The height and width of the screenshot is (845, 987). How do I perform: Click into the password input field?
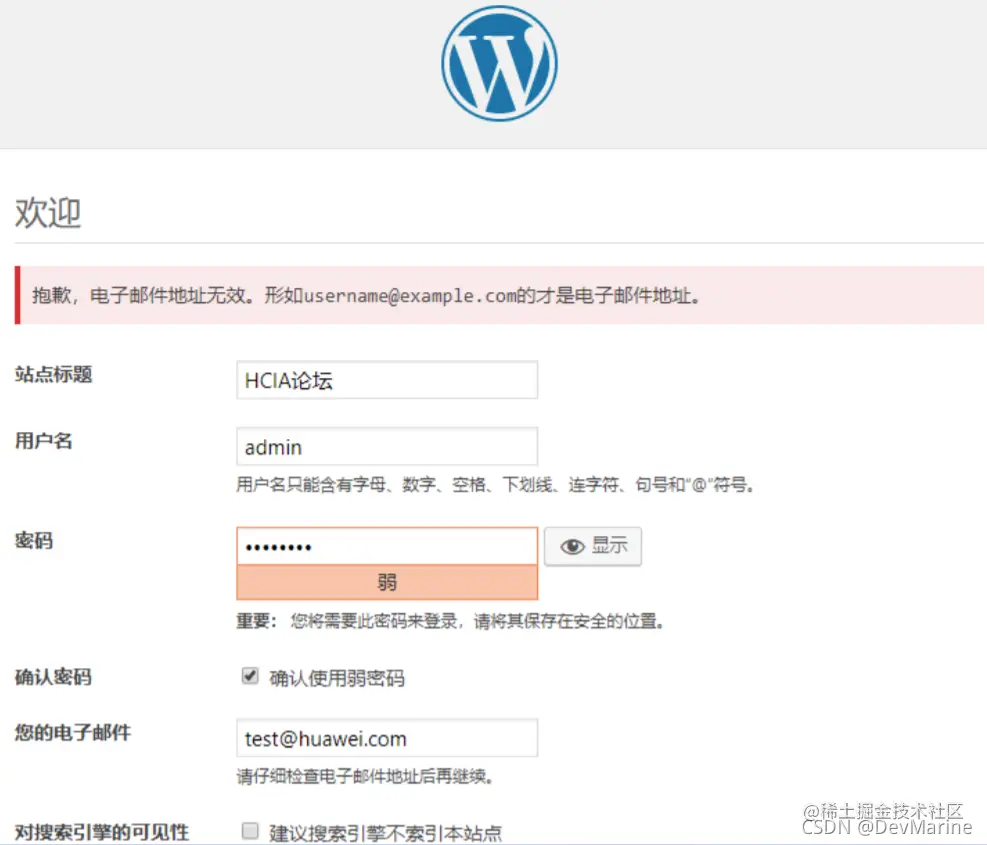tap(387, 546)
